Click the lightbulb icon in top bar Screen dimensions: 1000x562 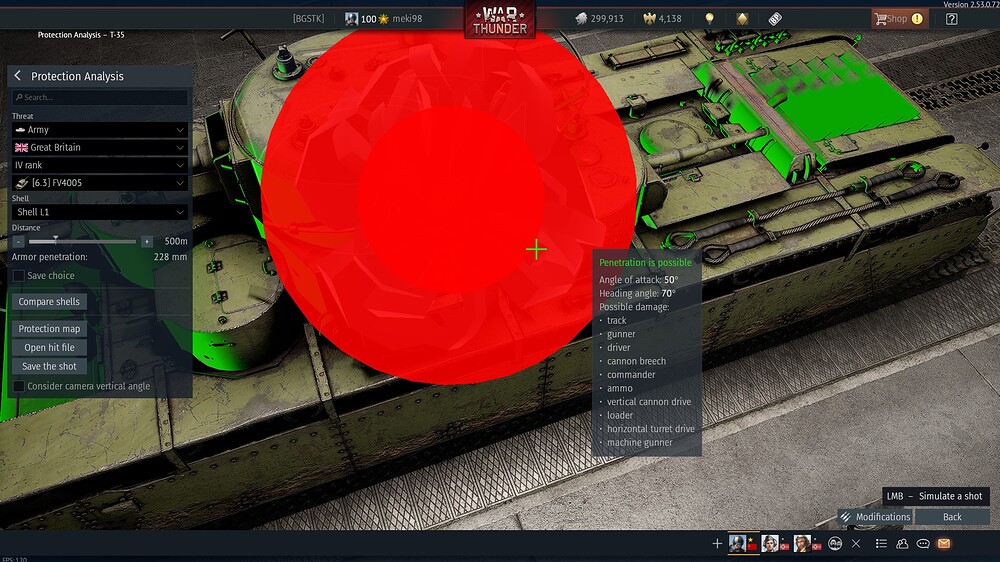pos(709,19)
